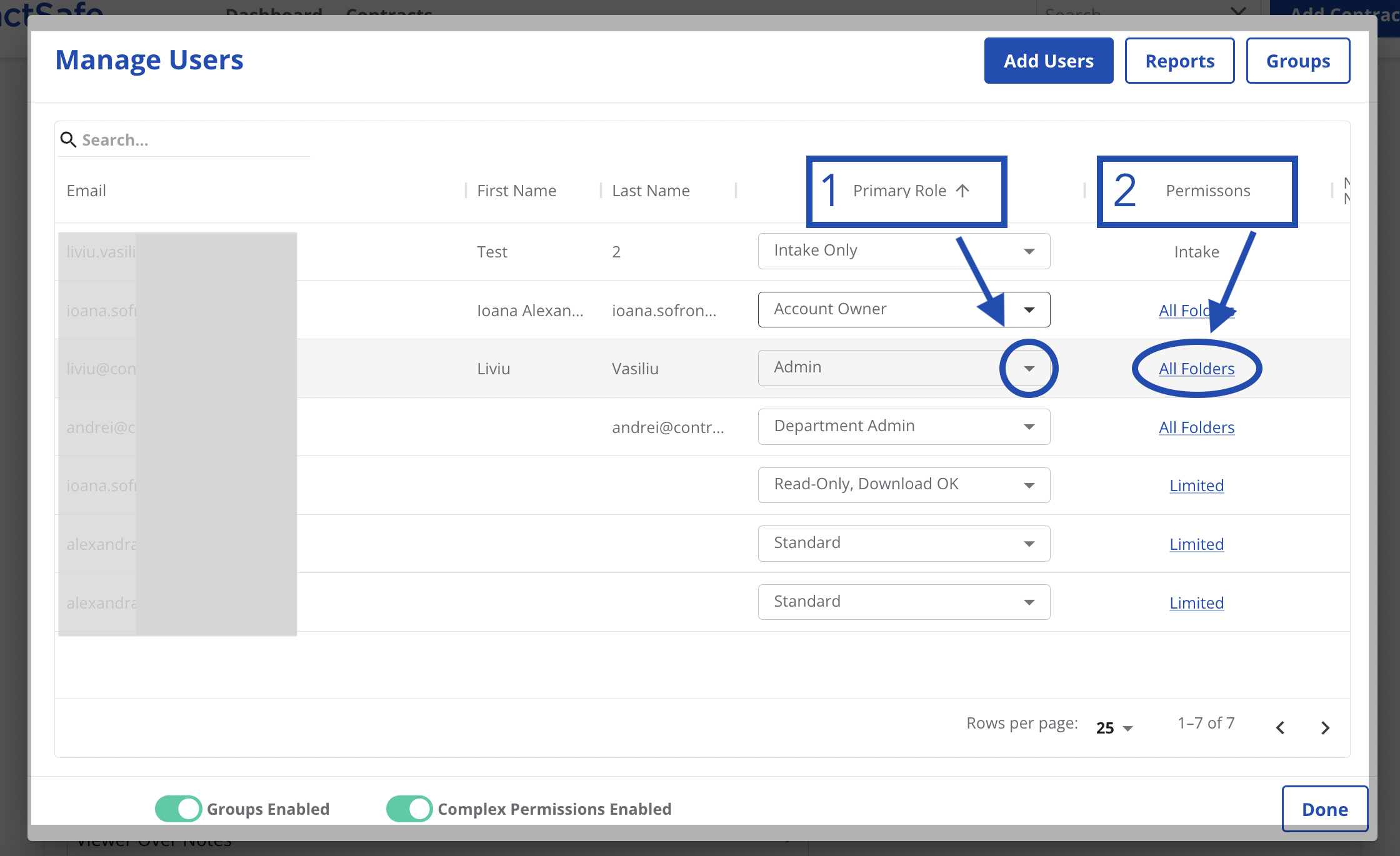The image size is (1400, 856).
Task: Select first name 'Ioana Alexan...'
Action: (x=530, y=311)
